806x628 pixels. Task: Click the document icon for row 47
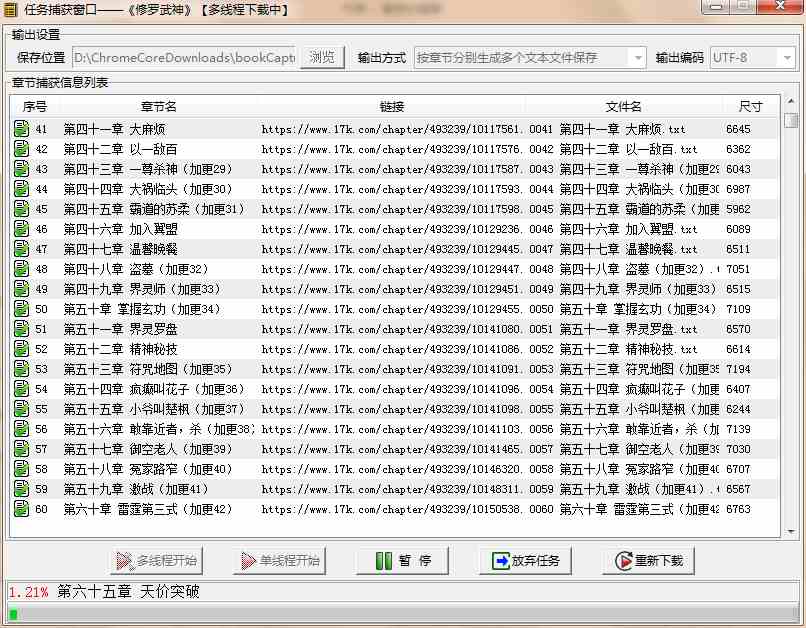(x=21, y=249)
